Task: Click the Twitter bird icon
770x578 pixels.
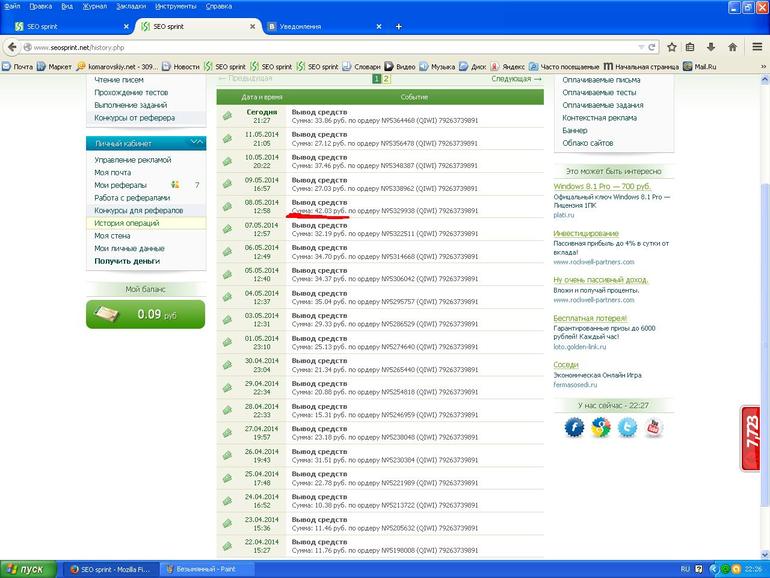Action: point(627,427)
